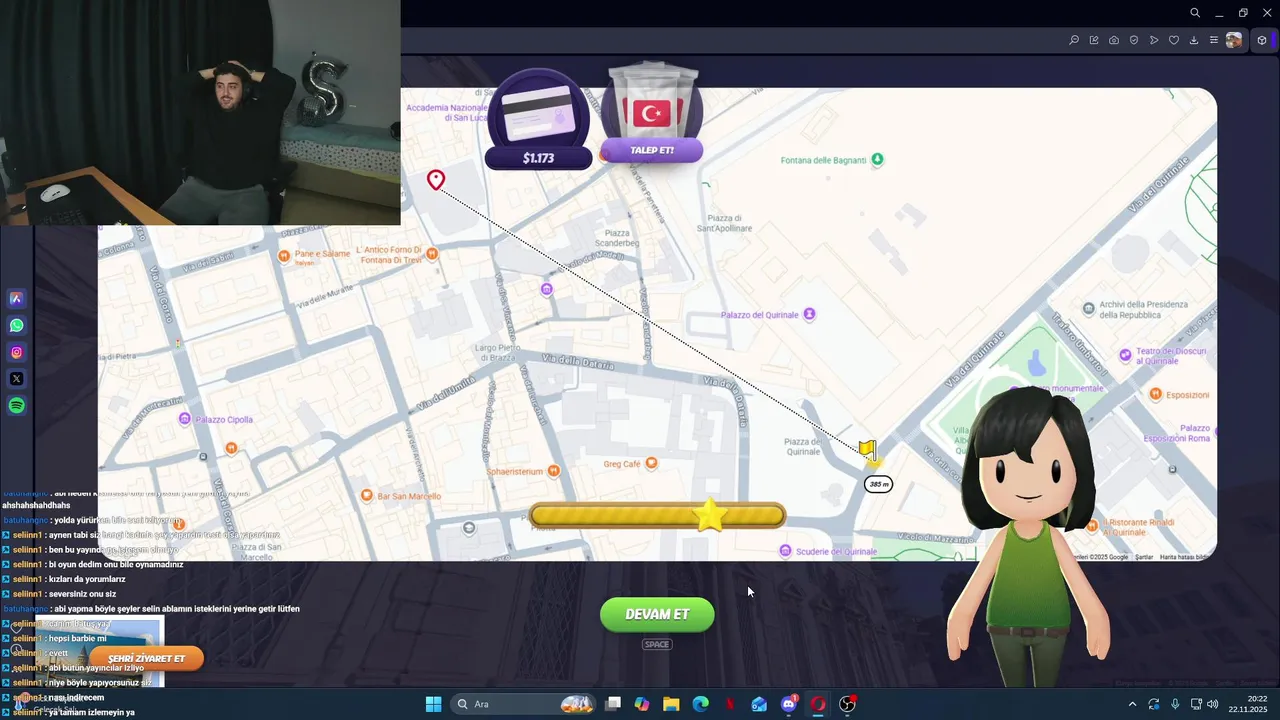Click the downloads toolbar icon

point(1194,40)
